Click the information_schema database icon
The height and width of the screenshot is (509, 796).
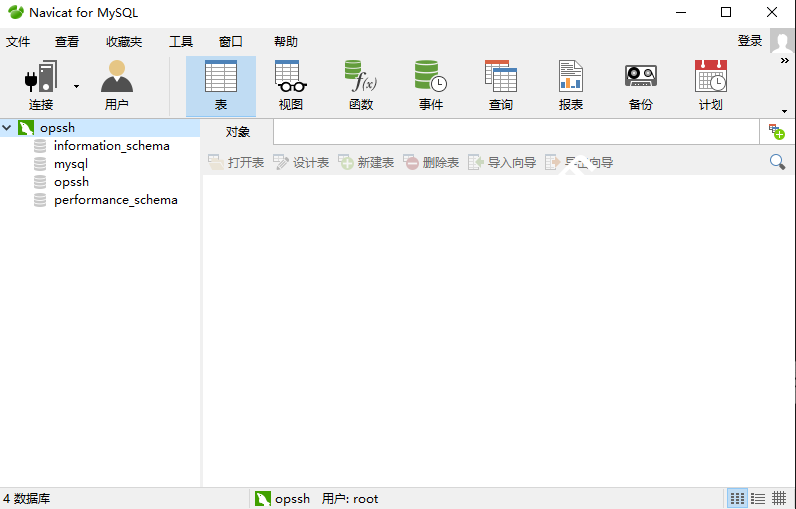click(x=40, y=146)
